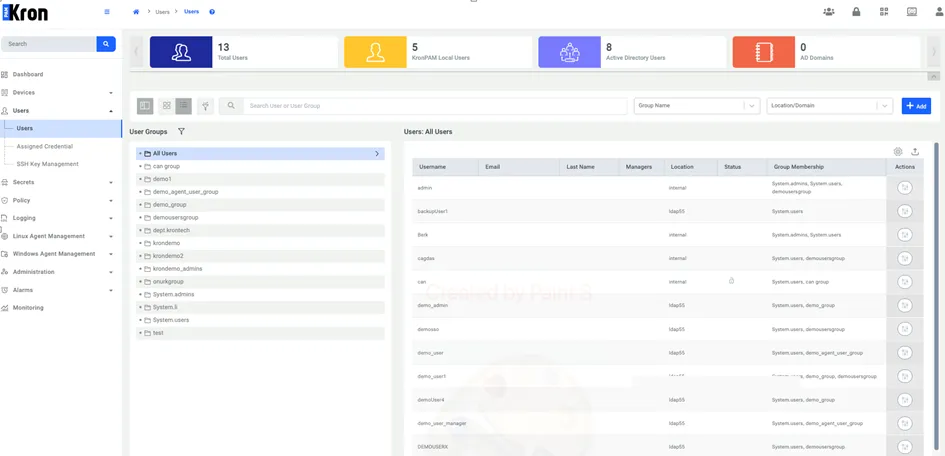Collapse the Users sidebar menu

(111, 111)
